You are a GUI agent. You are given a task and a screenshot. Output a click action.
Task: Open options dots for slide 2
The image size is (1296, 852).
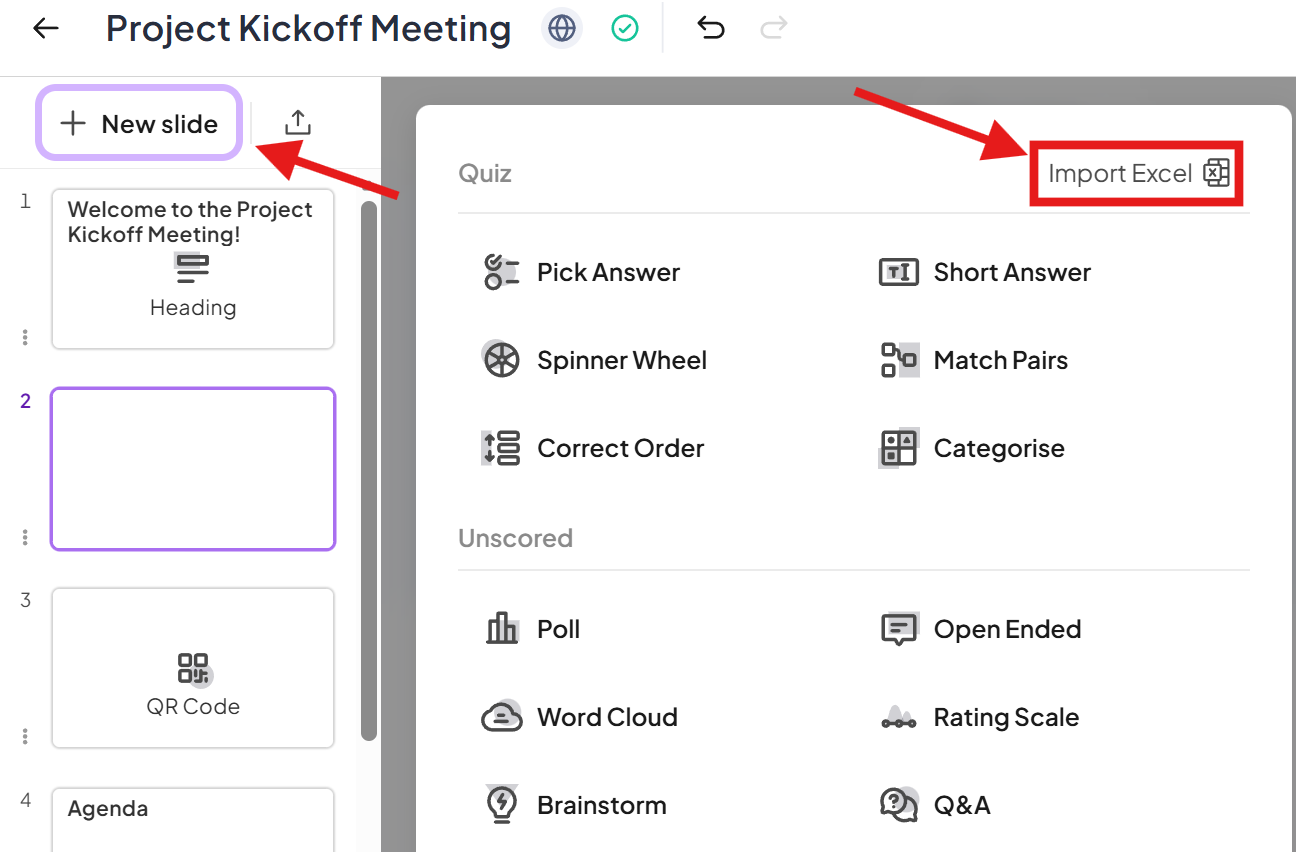point(25,538)
